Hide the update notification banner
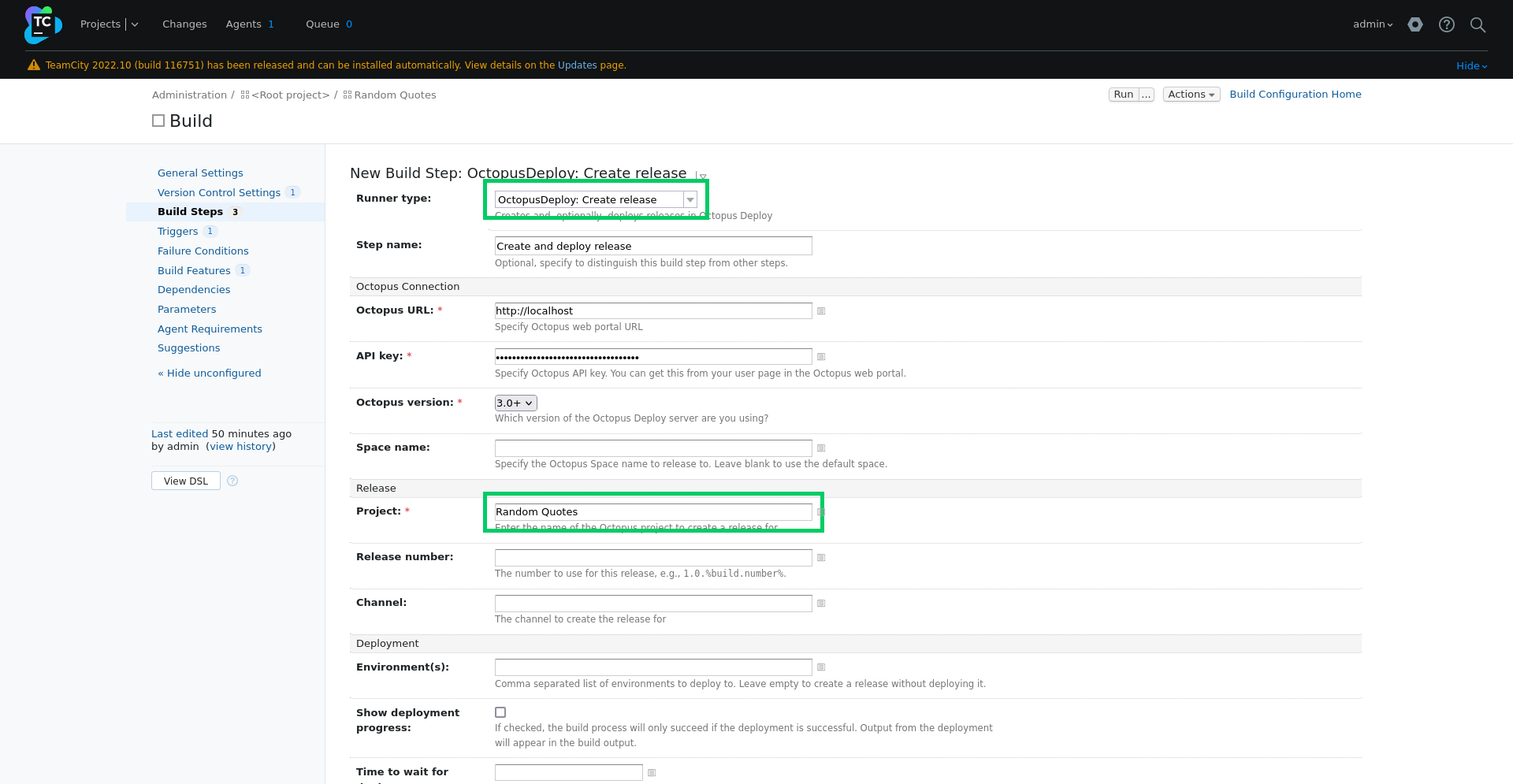The image size is (1513, 784). coord(1471,66)
